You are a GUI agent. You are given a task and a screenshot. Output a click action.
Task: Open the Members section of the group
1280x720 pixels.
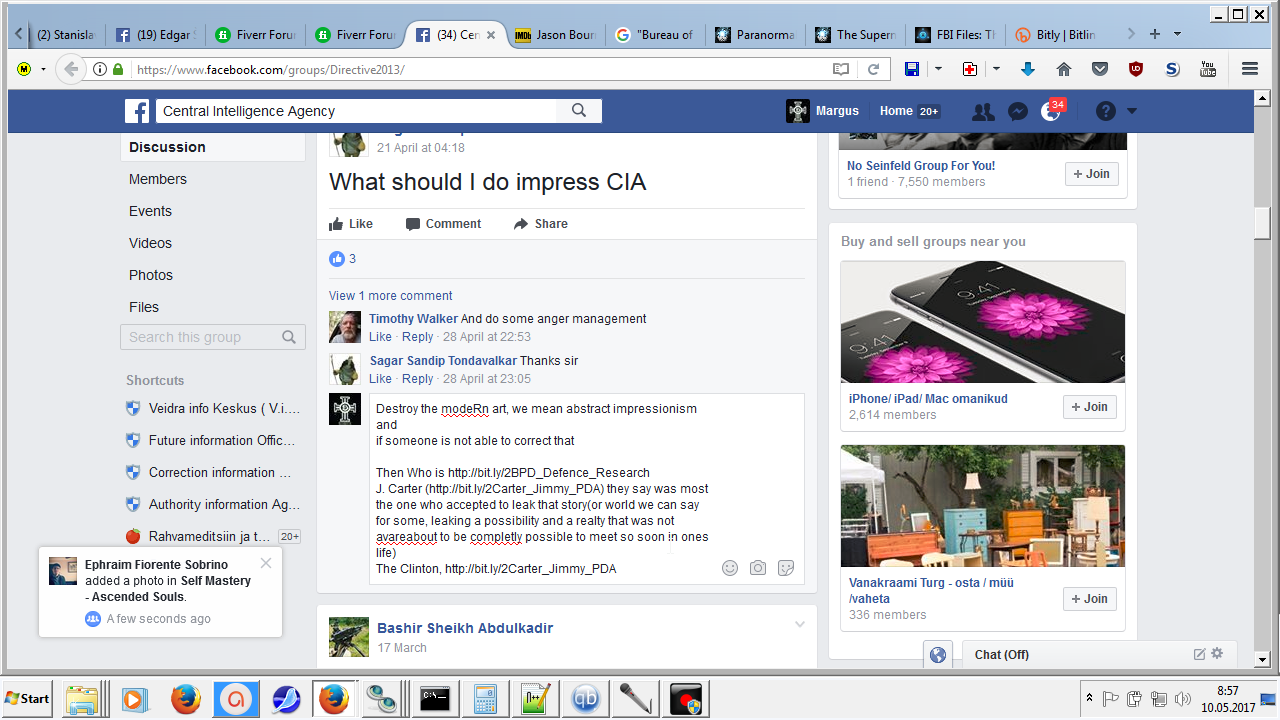coord(158,179)
